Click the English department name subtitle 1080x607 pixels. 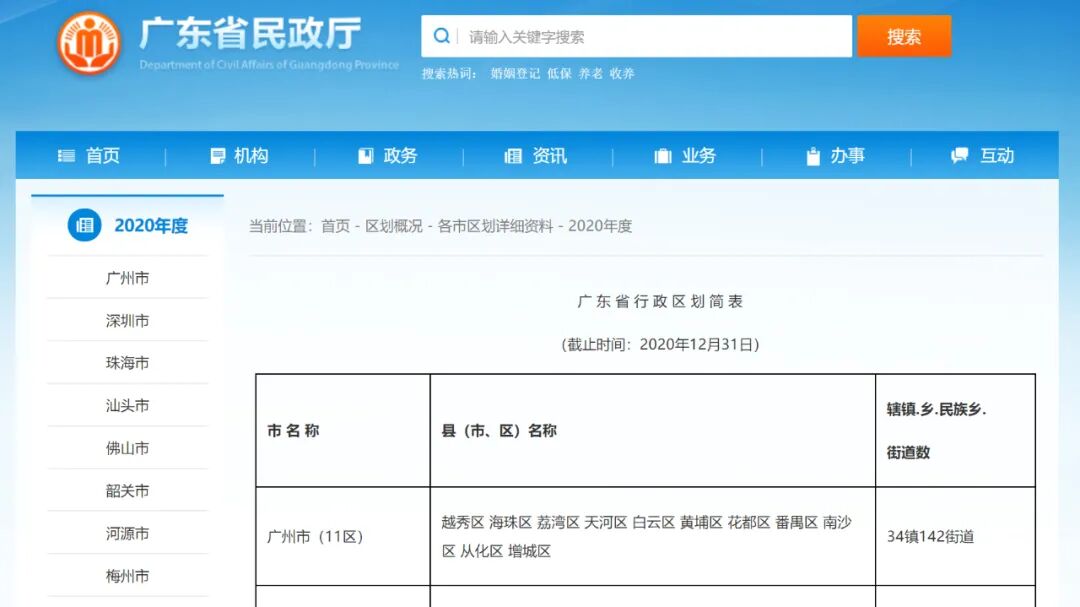pos(269,65)
